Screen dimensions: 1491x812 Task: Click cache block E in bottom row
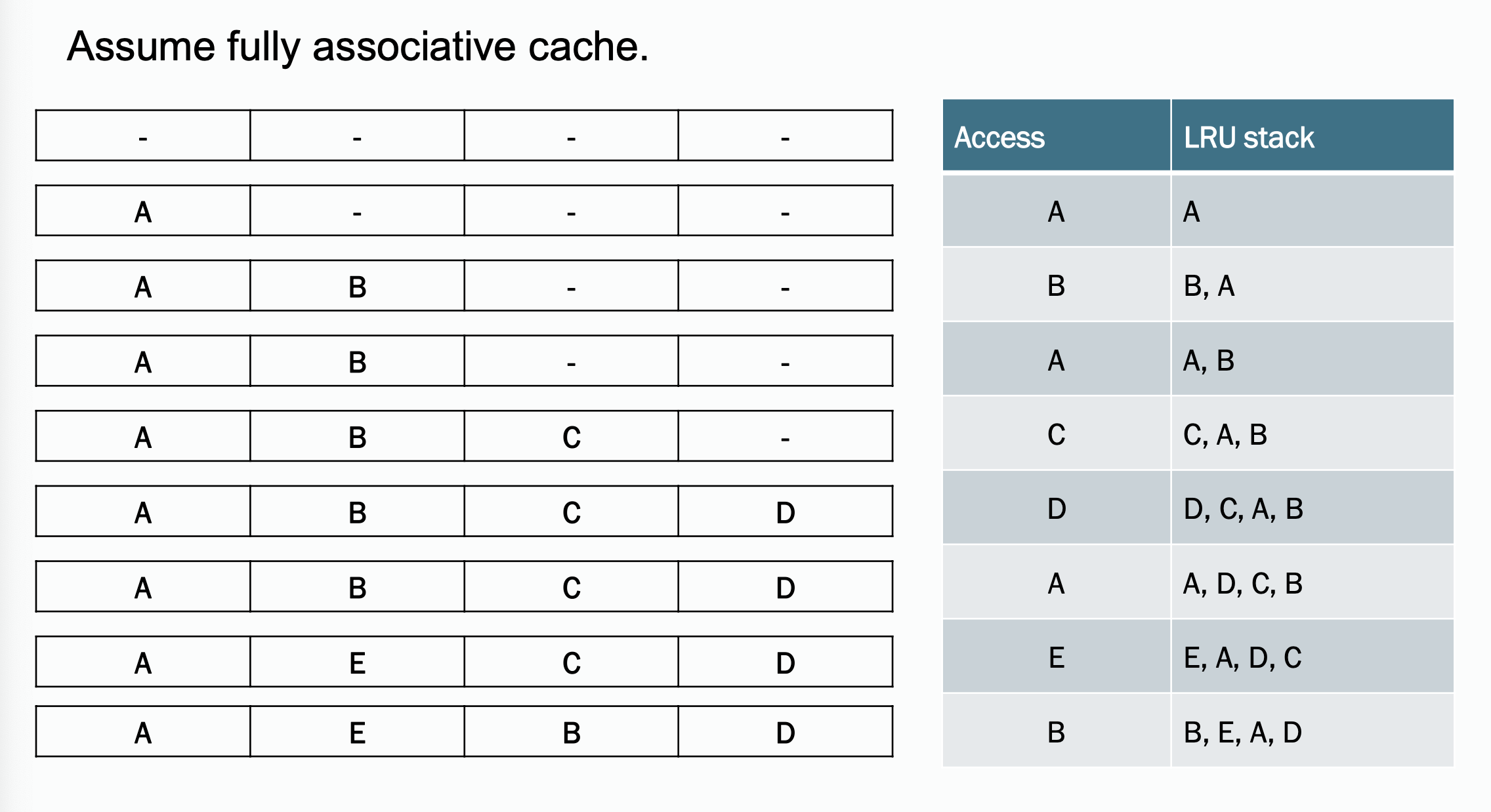[x=357, y=731]
